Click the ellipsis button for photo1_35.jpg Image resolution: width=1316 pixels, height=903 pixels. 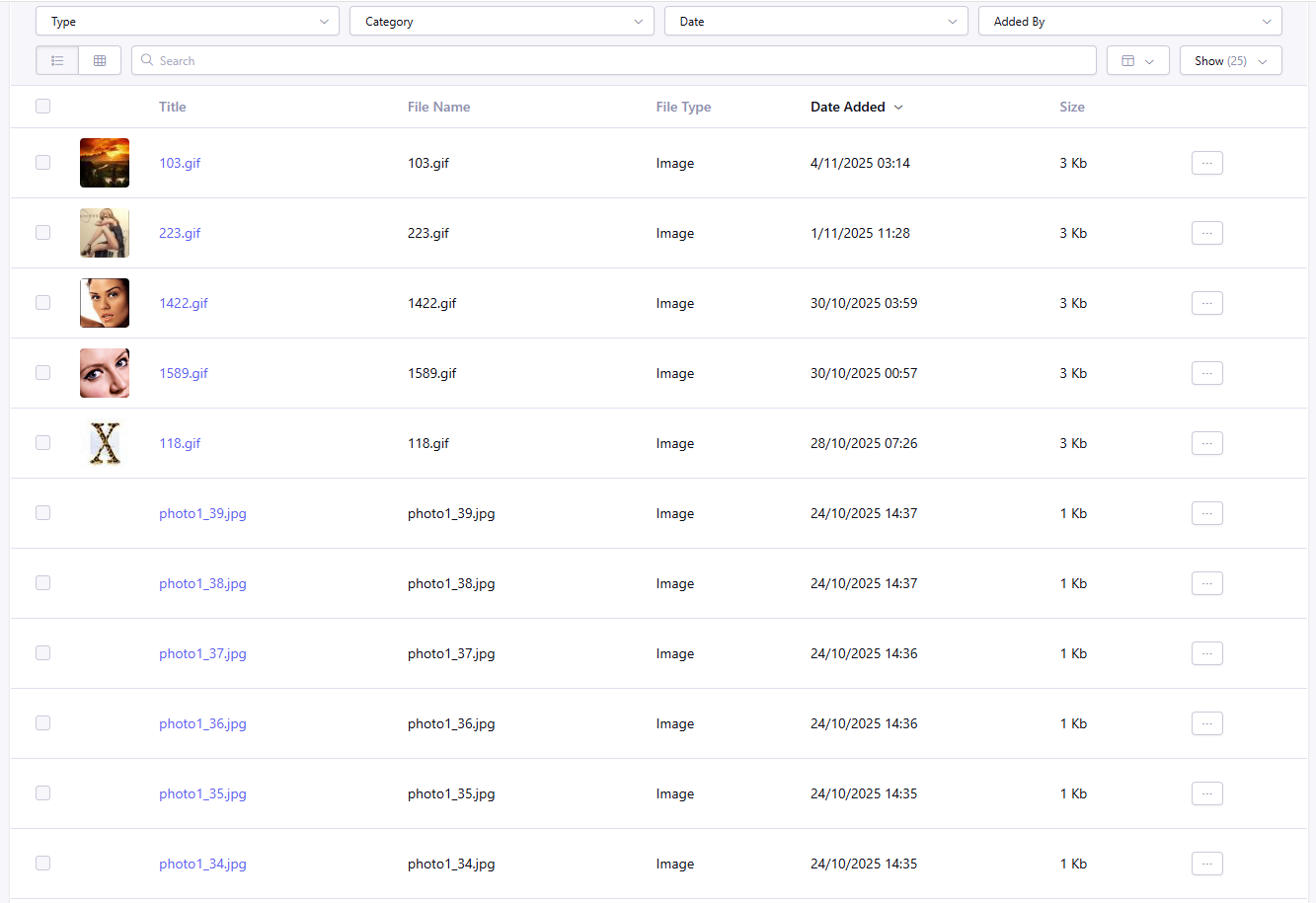click(1206, 793)
